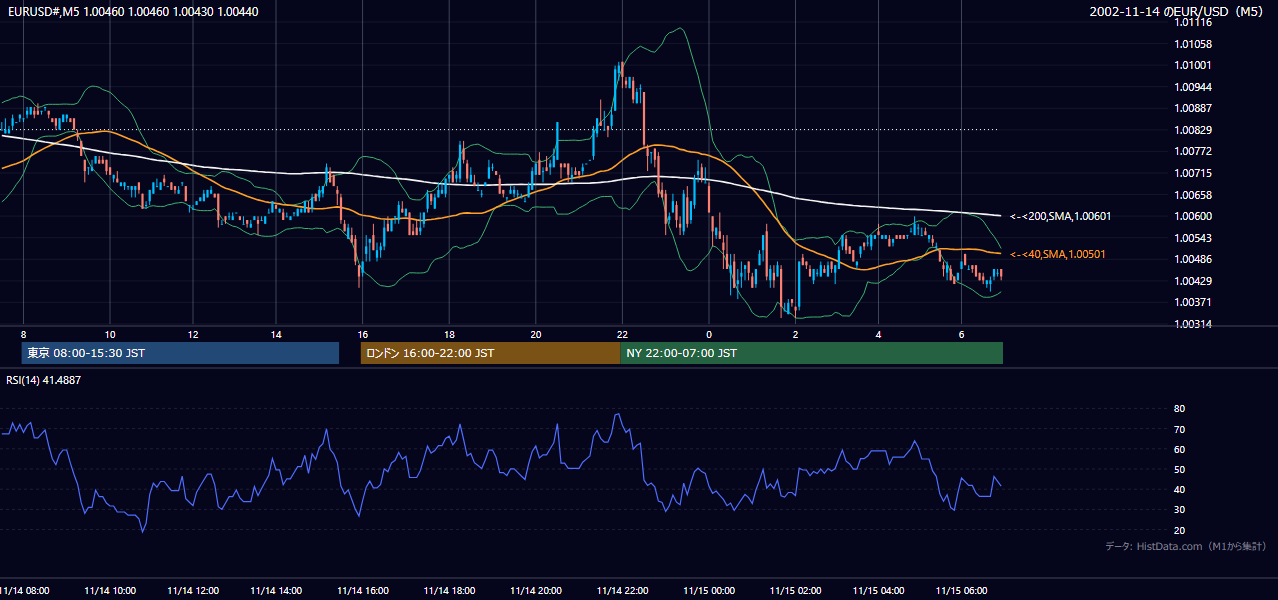Screen dimensions: 1278x600
Task: Click price level 1.00314 on axis
Action: [1194, 324]
